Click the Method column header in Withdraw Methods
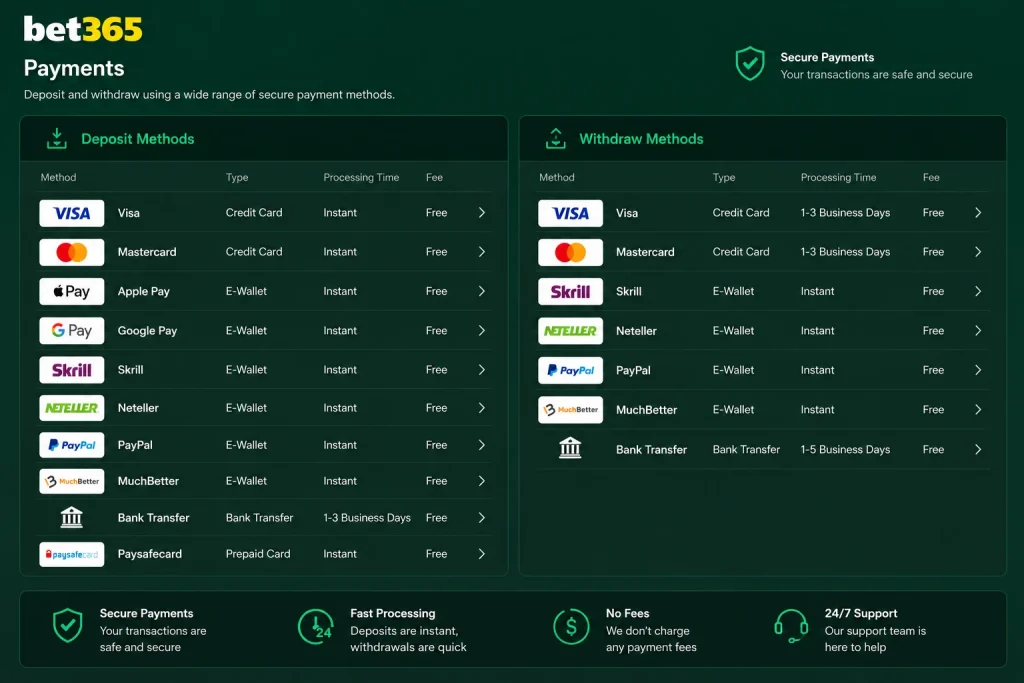 (x=557, y=178)
